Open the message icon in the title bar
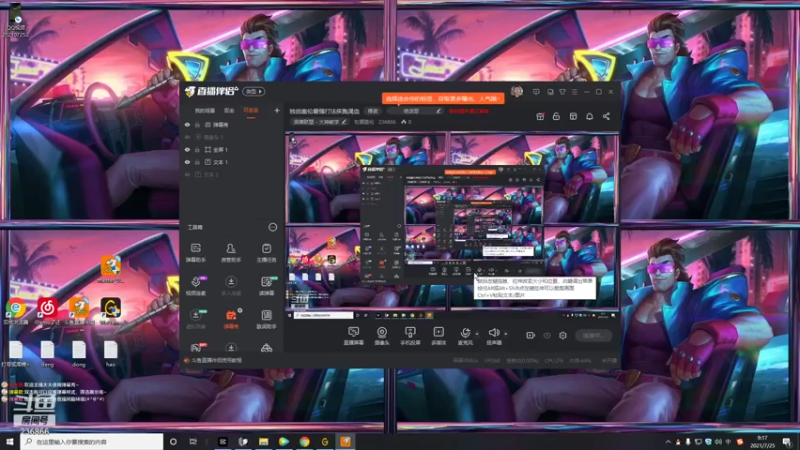Screen dimensions: 800x450 (x=536, y=92)
